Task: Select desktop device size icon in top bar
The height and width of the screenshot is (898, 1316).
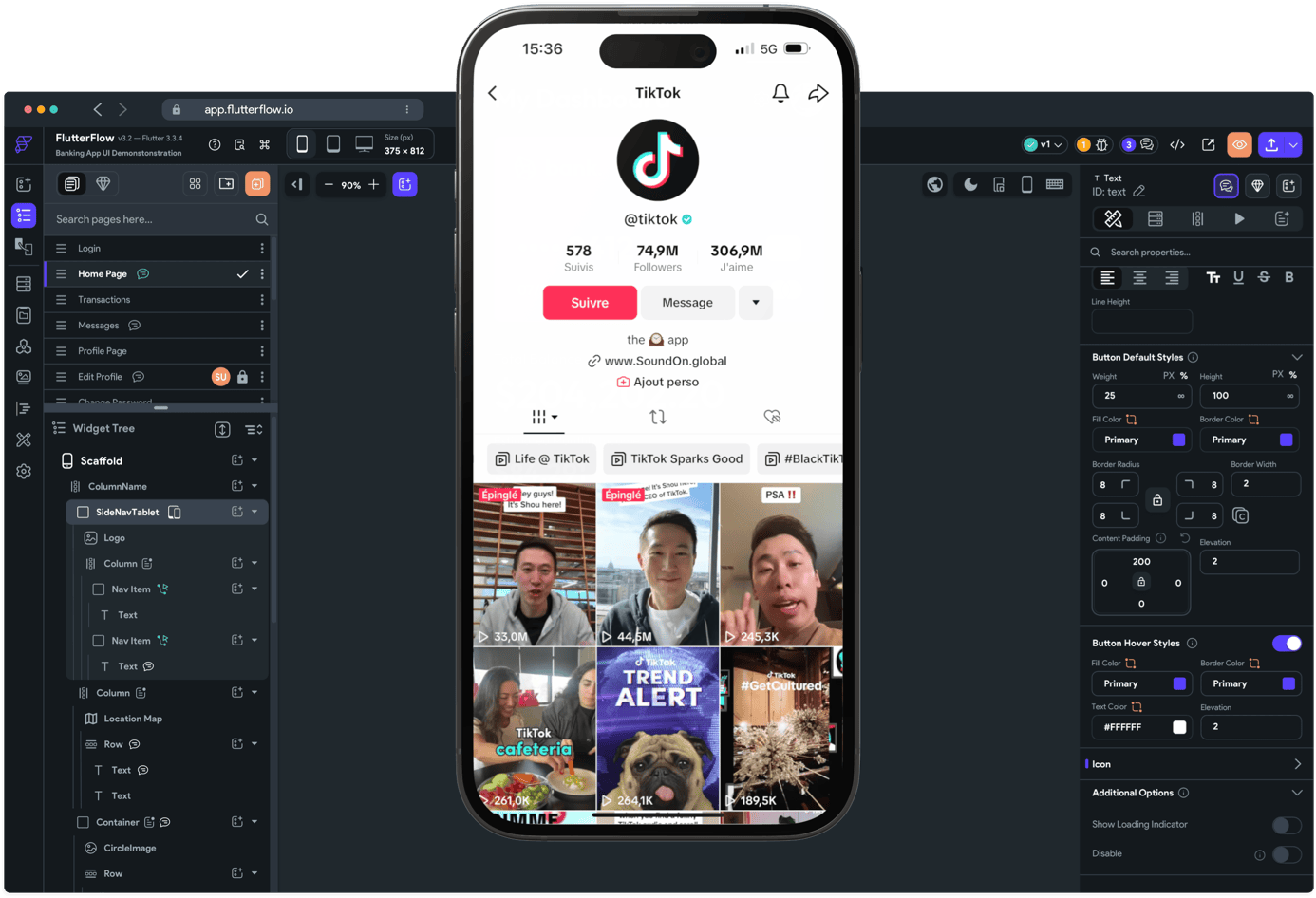Action: click(364, 143)
